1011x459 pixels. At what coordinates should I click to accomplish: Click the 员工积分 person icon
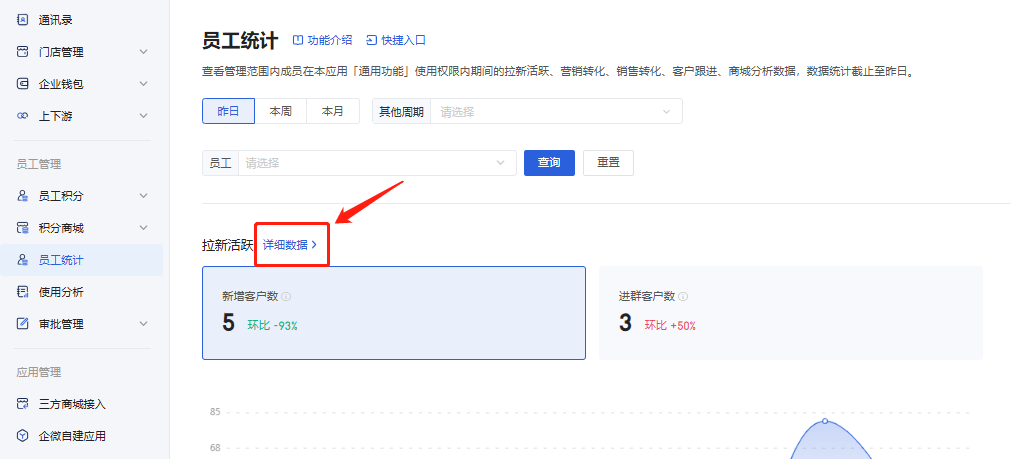[x=23, y=196]
